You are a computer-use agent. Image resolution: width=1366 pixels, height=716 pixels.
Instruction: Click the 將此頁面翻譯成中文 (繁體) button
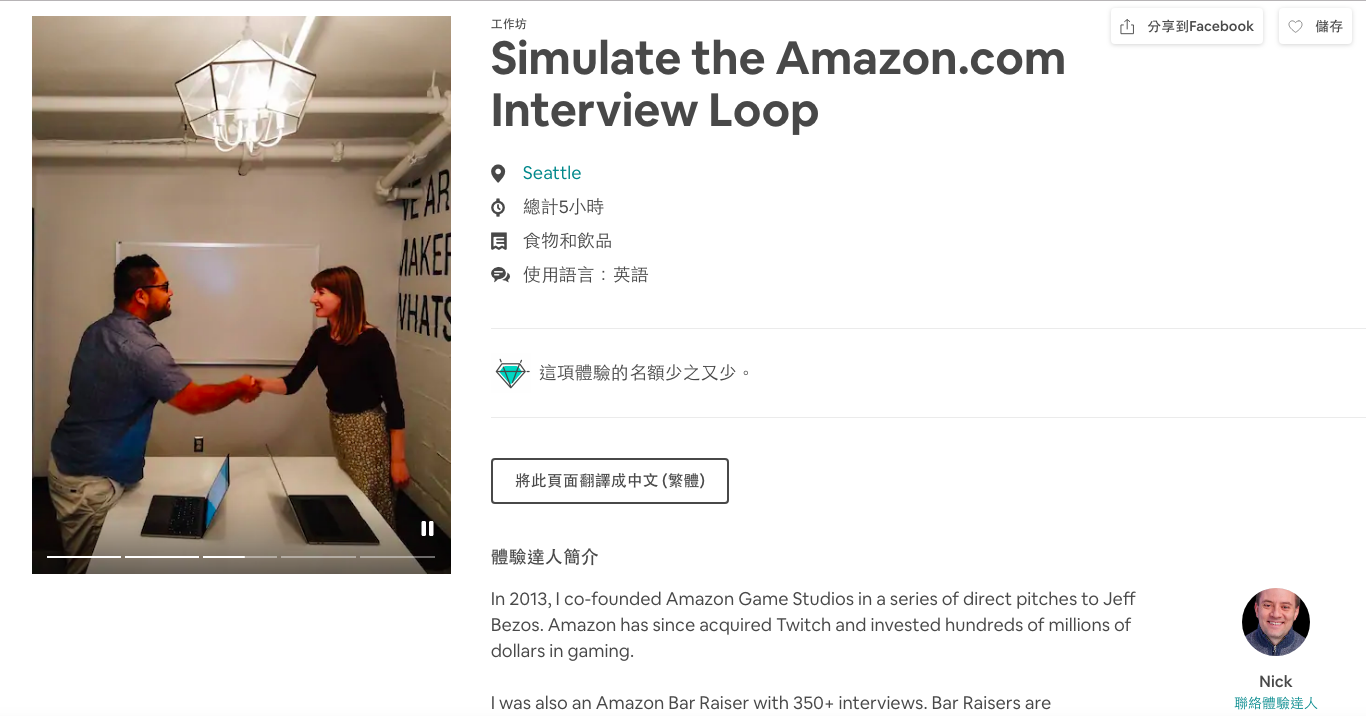click(609, 481)
